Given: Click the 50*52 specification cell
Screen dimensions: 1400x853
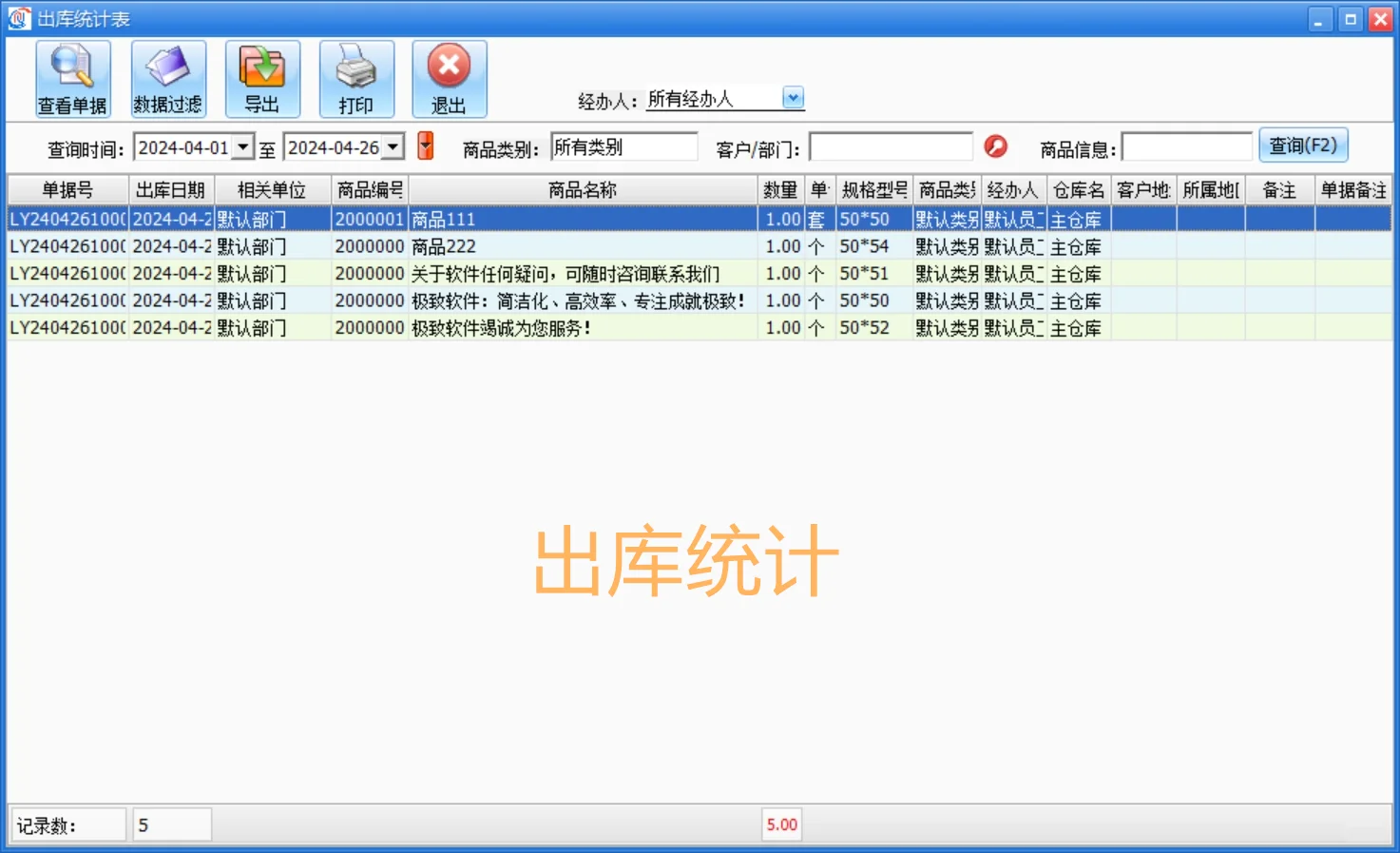Looking at the screenshot, I should [873, 328].
